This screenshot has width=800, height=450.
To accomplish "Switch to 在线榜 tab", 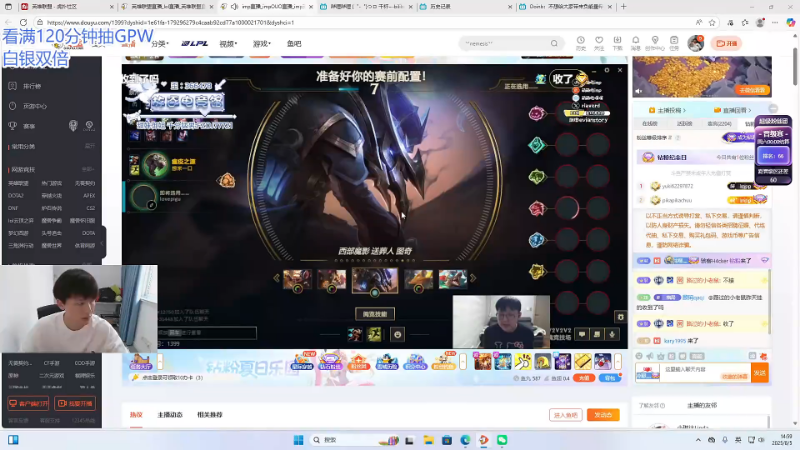I will (650, 124).
